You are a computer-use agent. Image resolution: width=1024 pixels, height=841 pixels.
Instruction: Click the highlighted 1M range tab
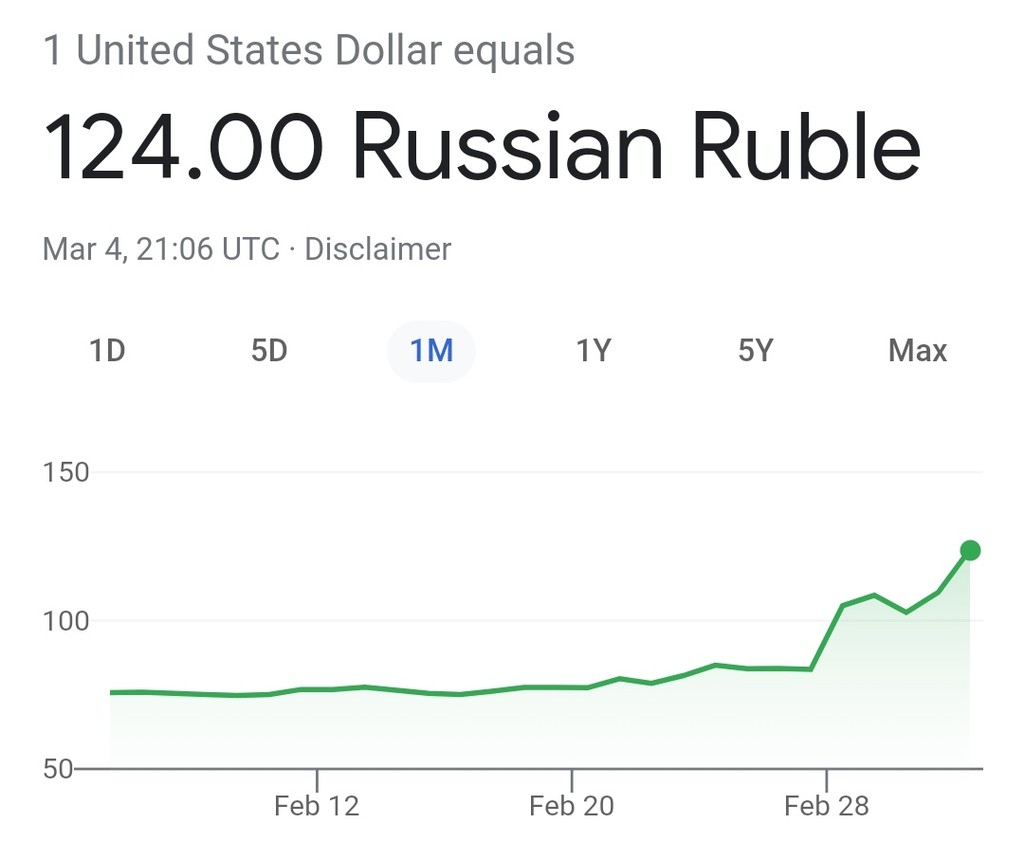[431, 351]
